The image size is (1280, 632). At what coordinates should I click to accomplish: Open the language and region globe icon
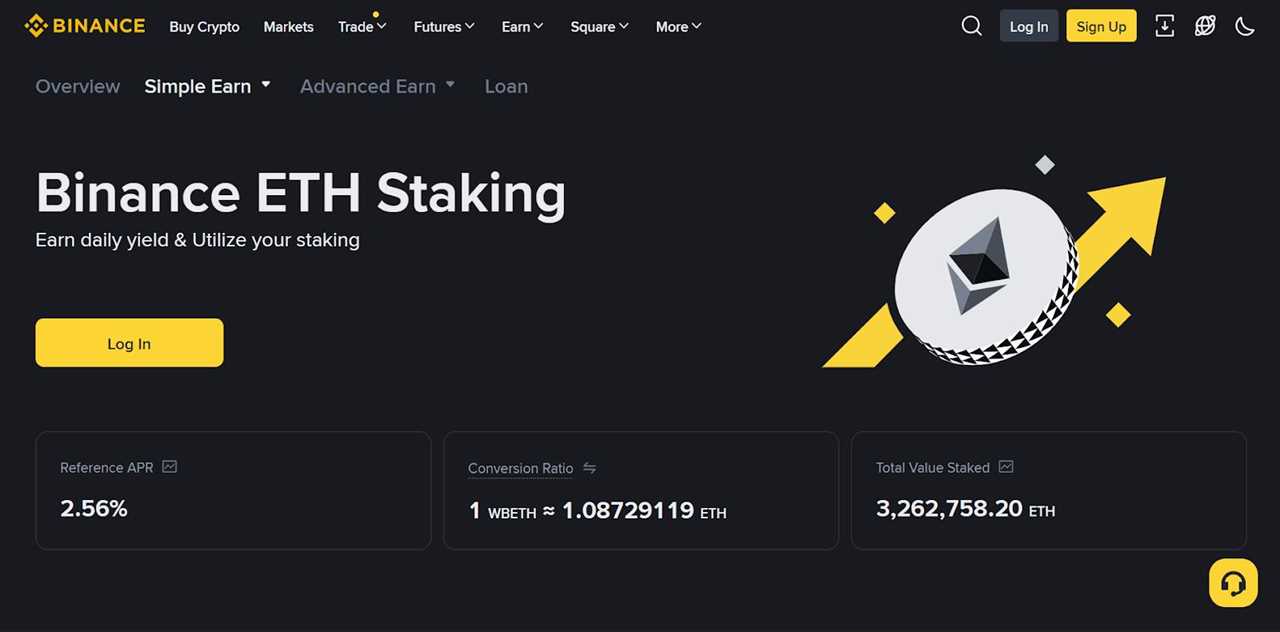pos(1204,26)
